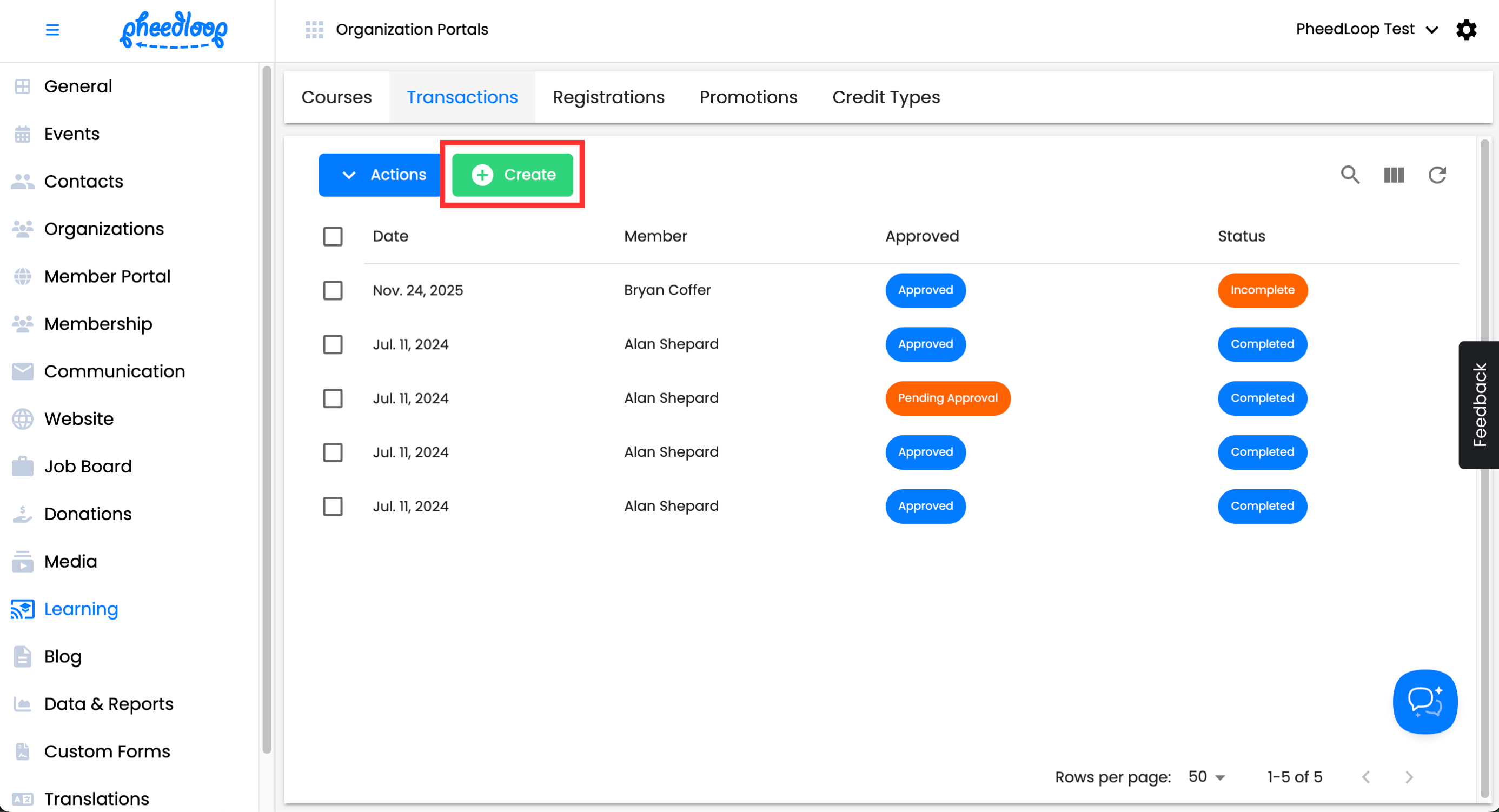Open the column view settings icon

tap(1394, 175)
